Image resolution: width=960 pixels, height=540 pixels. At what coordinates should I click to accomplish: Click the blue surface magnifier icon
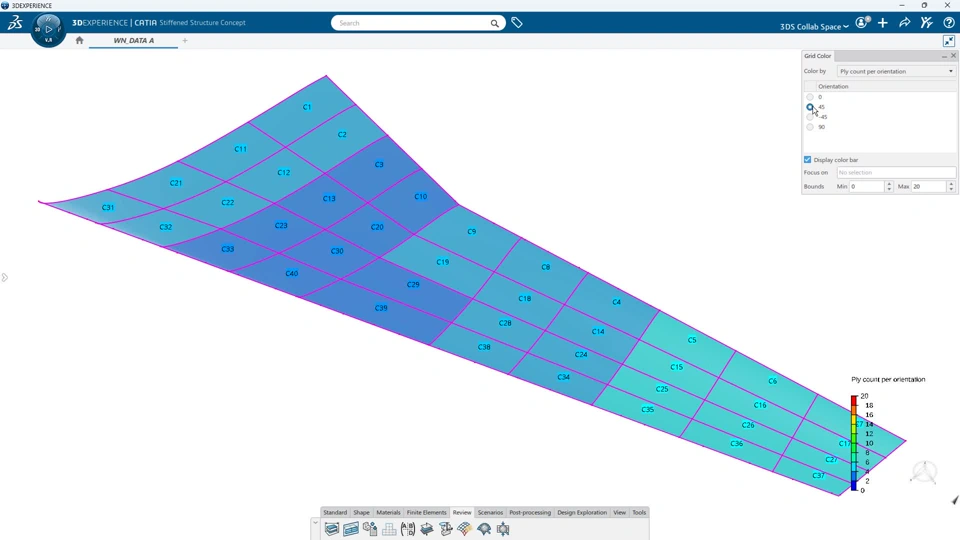click(x=484, y=529)
